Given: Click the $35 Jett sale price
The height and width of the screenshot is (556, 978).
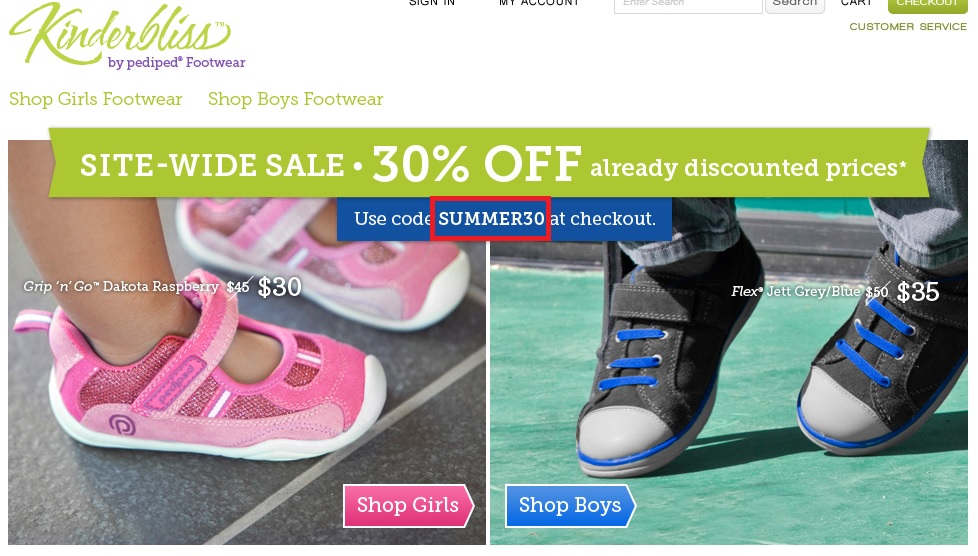Looking at the screenshot, I should [x=917, y=291].
